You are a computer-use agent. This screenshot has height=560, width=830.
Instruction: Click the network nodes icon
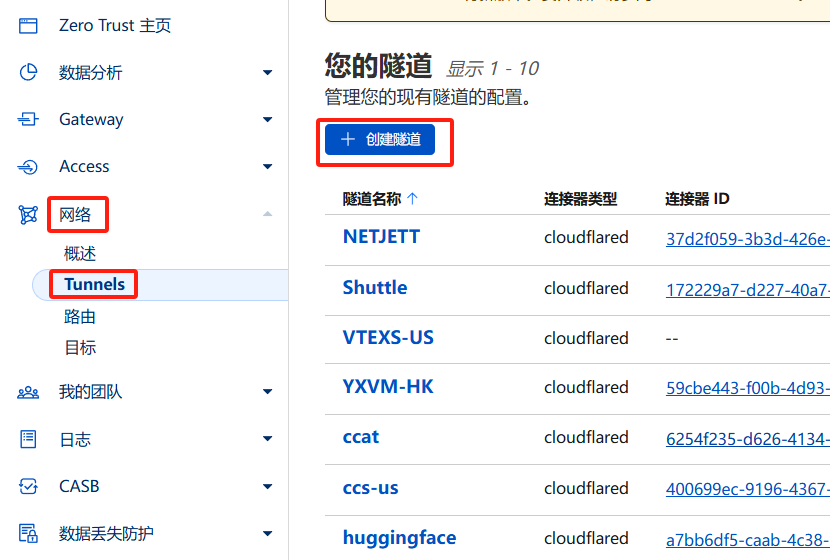click(28, 215)
